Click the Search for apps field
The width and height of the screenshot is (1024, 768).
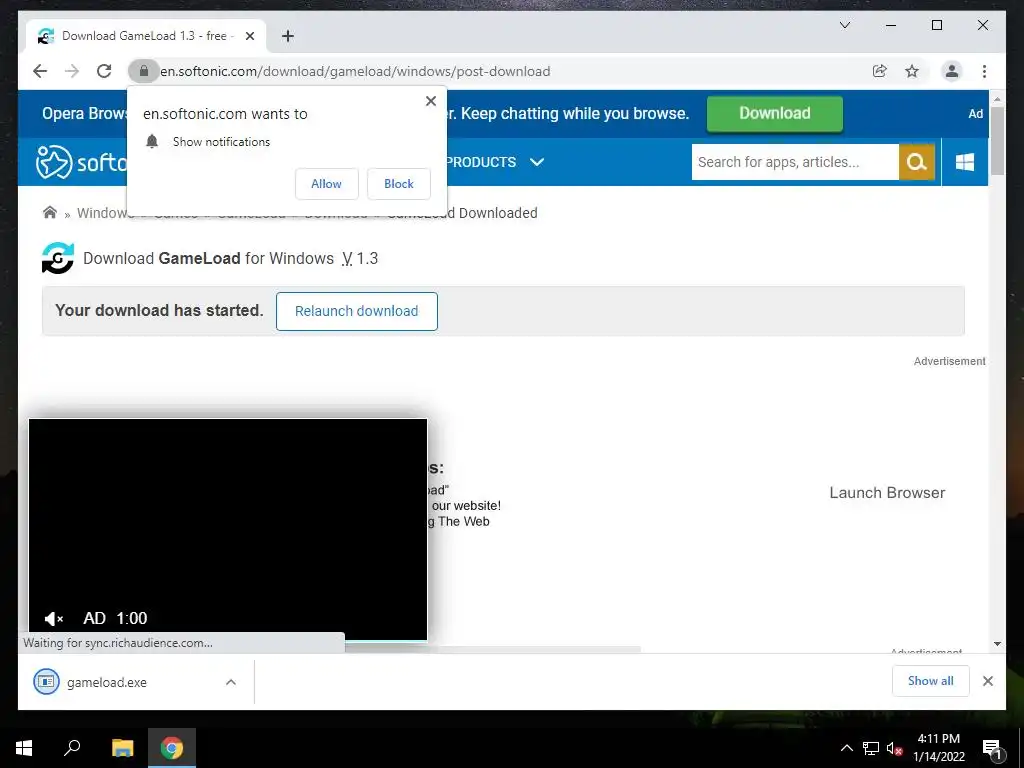coord(795,162)
